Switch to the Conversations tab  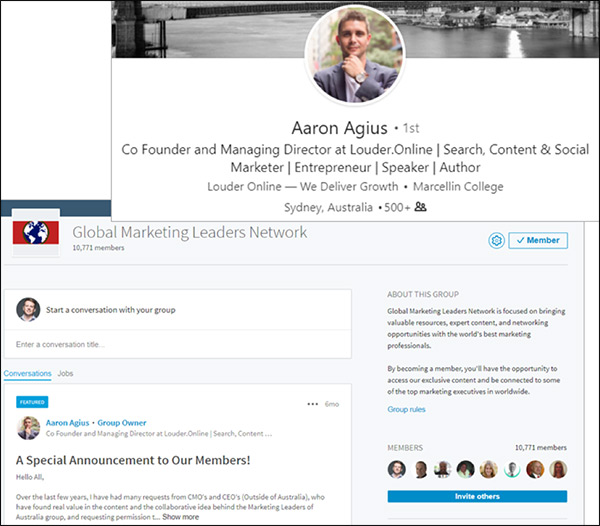point(28,373)
